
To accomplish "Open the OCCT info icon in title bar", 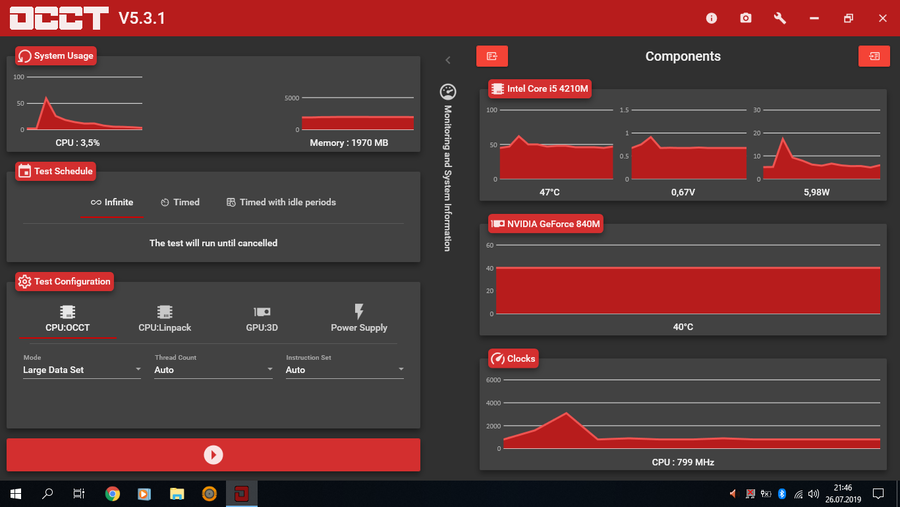I will tap(711, 18).
